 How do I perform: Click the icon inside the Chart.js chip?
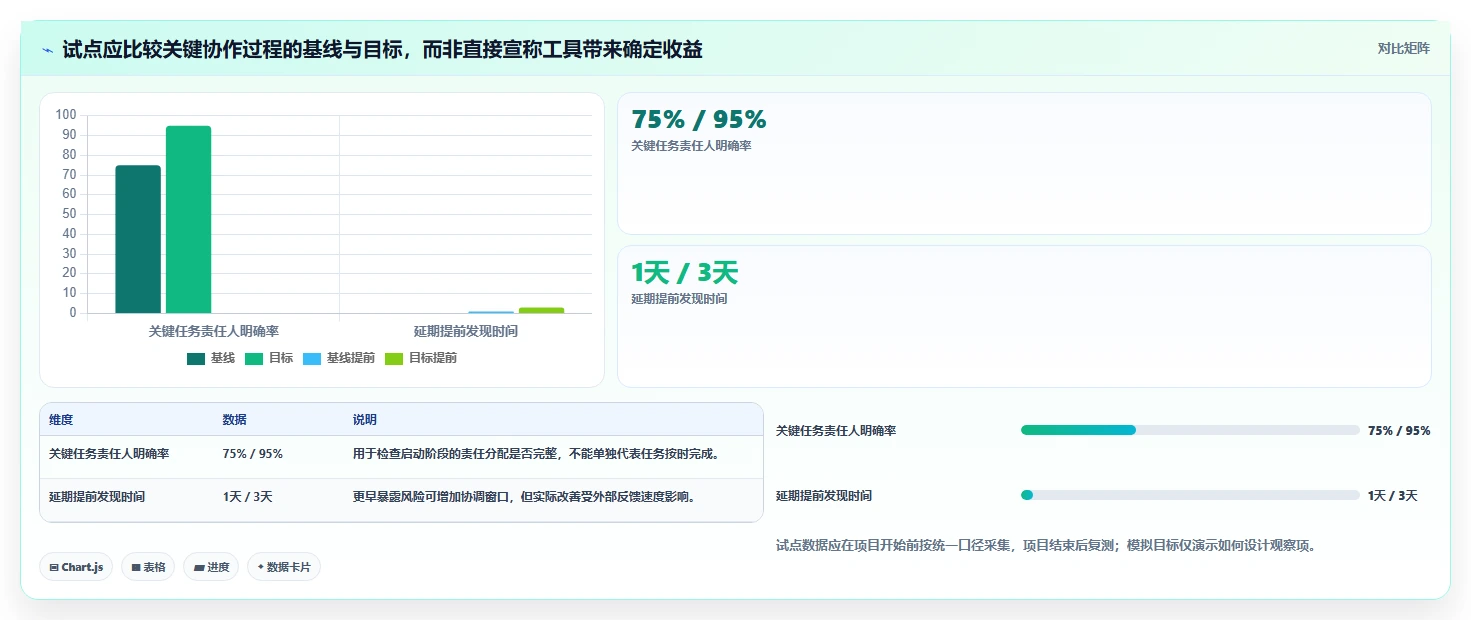(54, 567)
